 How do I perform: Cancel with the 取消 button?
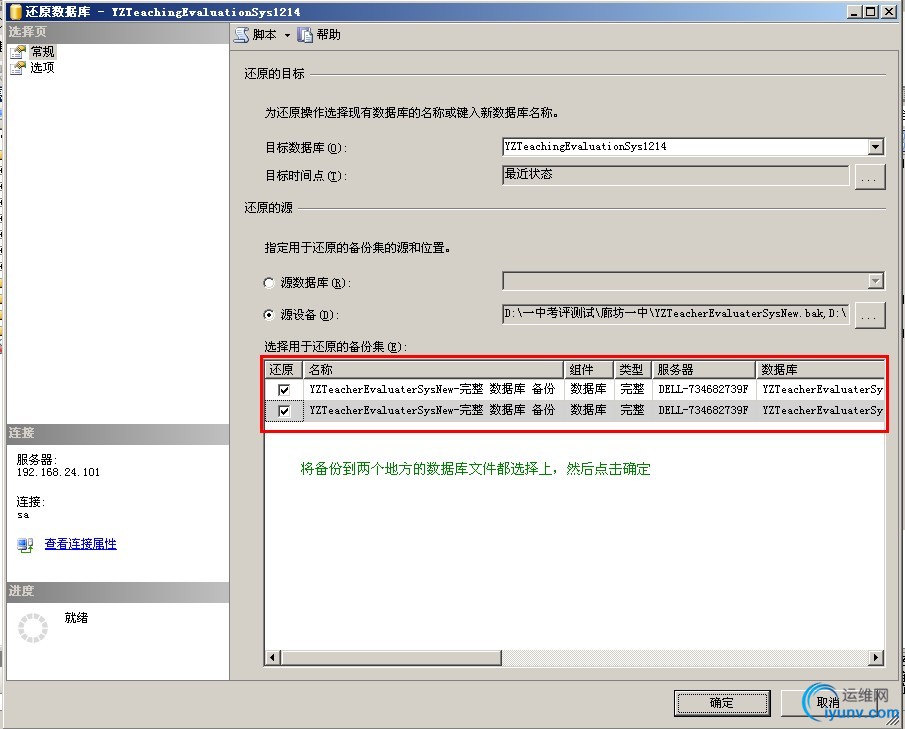(828, 703)
